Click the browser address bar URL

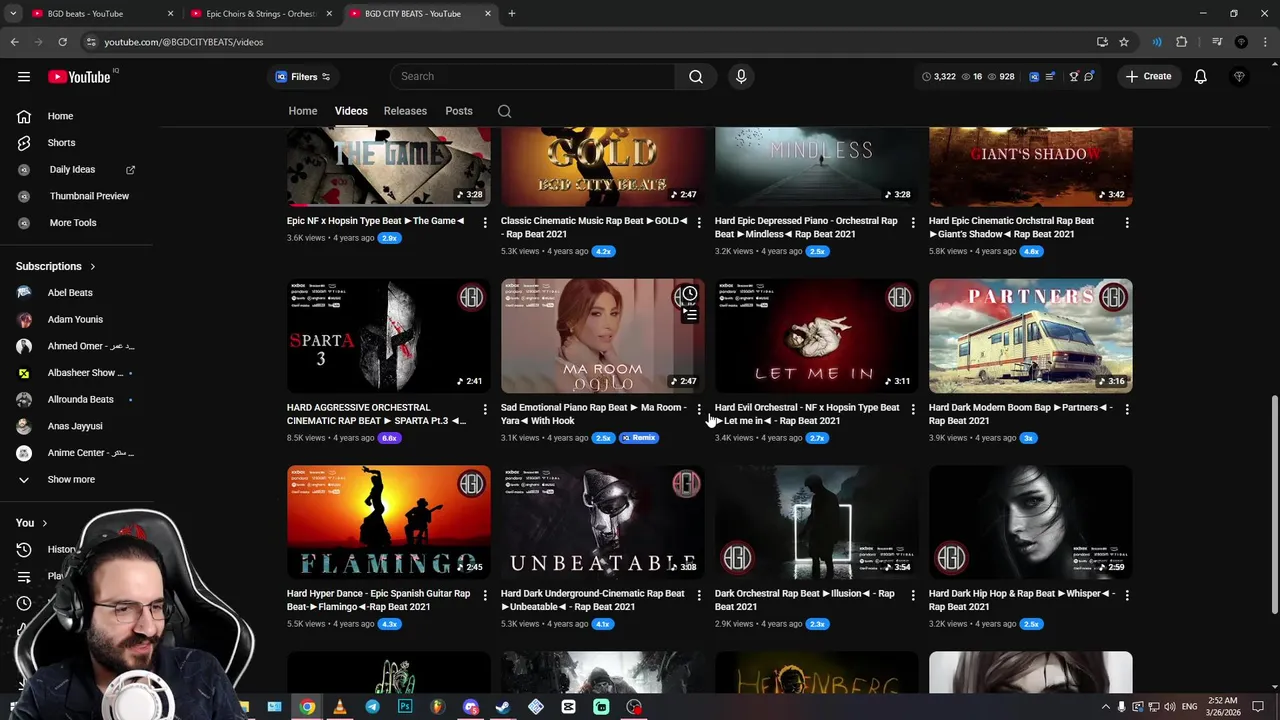184,42
